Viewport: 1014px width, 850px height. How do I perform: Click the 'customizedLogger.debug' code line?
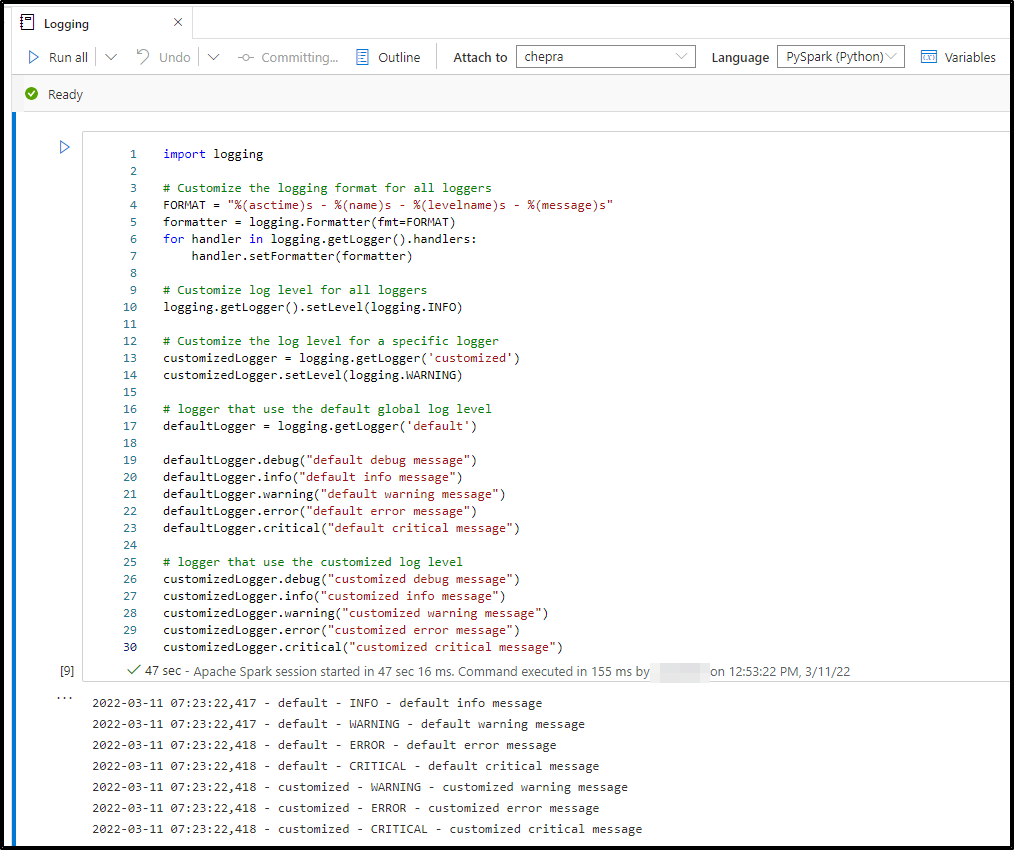(341, 580)
